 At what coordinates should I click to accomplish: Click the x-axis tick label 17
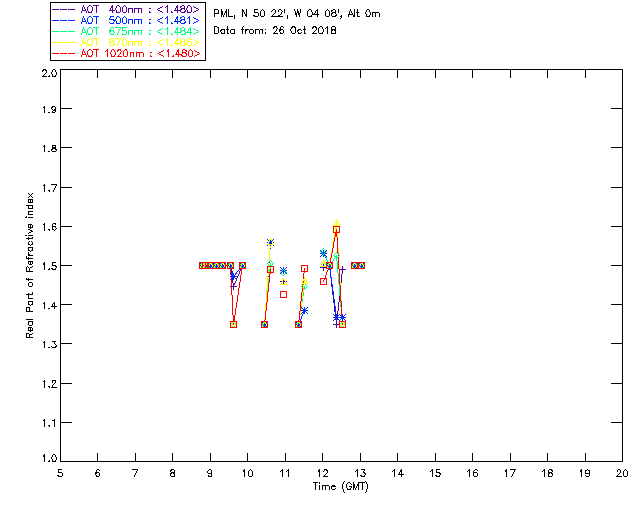pos(510,473)
